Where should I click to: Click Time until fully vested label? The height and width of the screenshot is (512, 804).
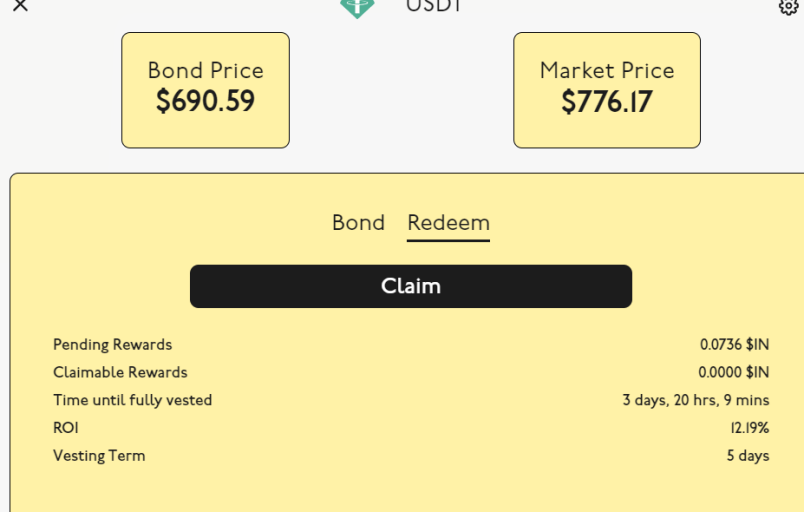point(132,400)
